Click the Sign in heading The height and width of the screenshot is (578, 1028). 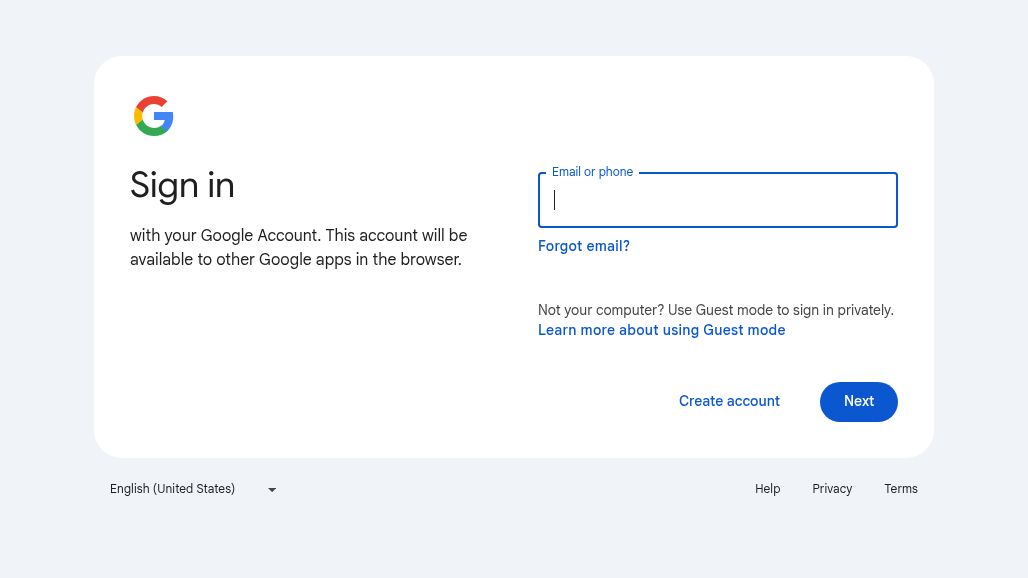point(182,185)
